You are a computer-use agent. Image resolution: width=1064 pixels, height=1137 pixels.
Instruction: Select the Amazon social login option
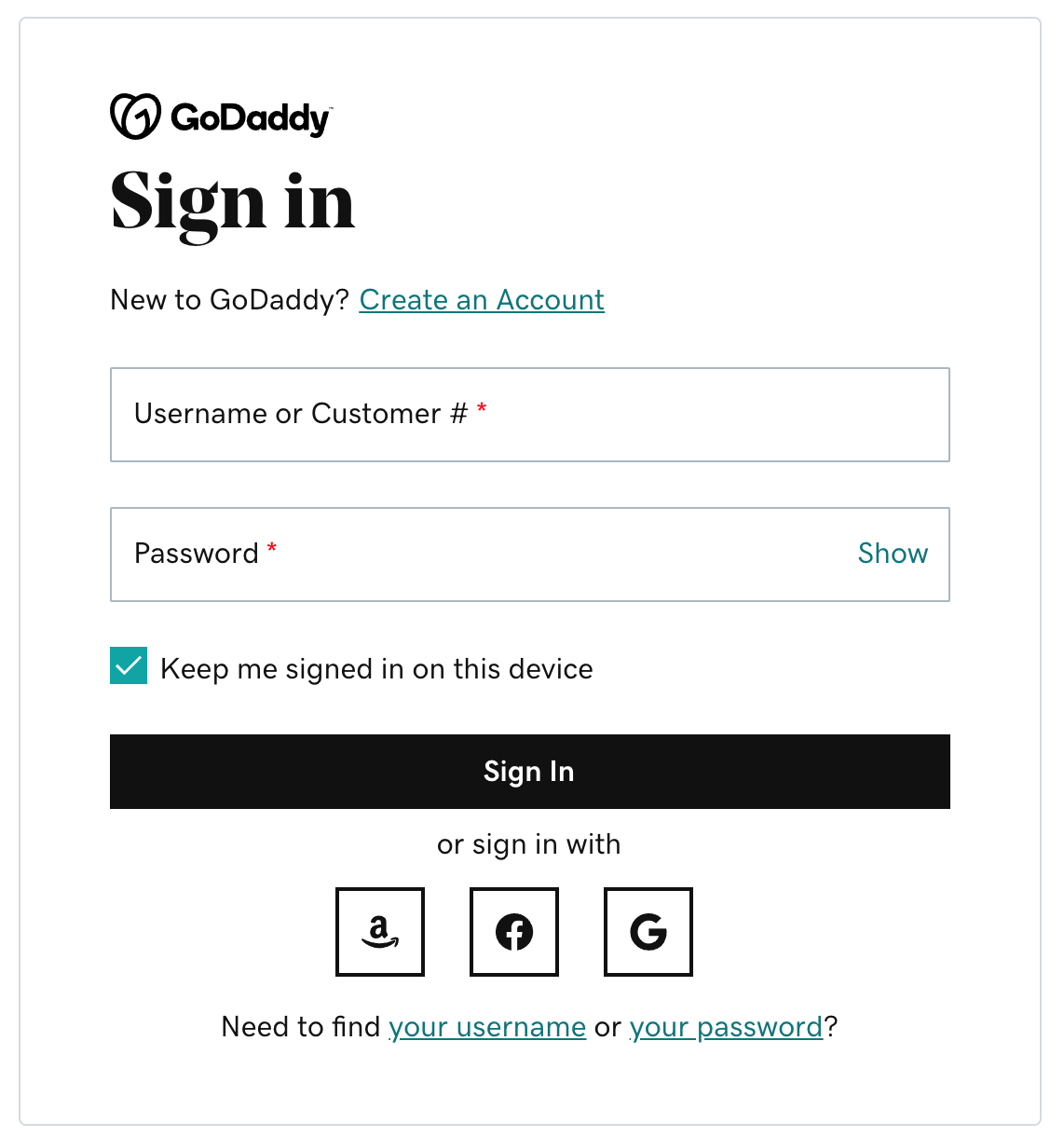(x=380, y=932)
